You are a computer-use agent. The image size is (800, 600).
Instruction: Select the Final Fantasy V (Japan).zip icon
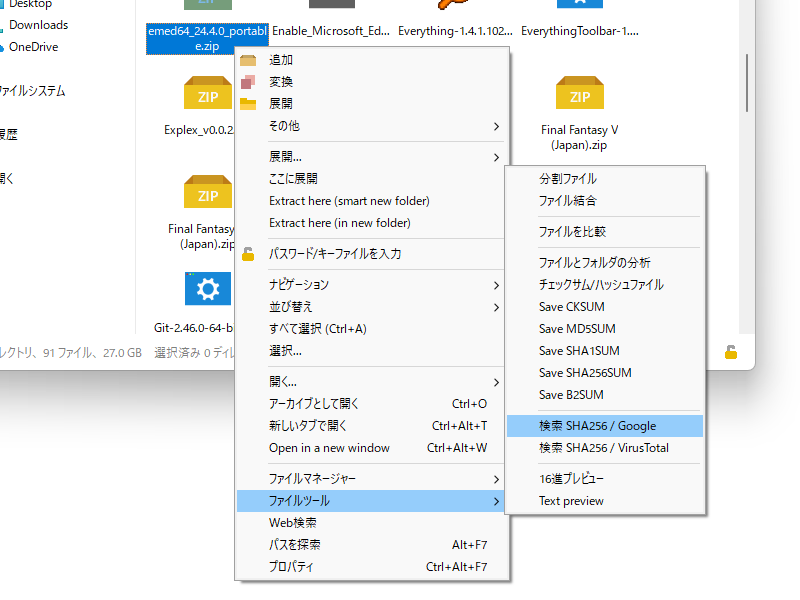(x=580, y=93)
